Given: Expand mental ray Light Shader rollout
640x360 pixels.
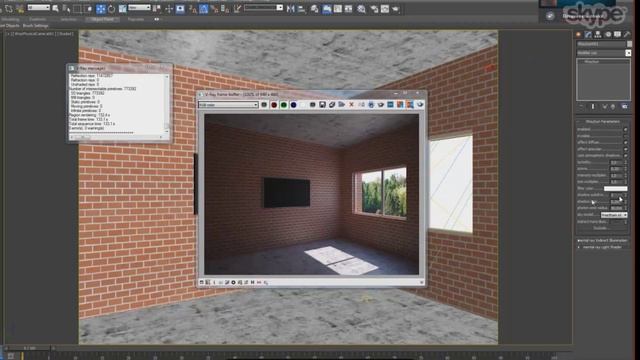Looking at the screenshot, I should coord(602,247).
